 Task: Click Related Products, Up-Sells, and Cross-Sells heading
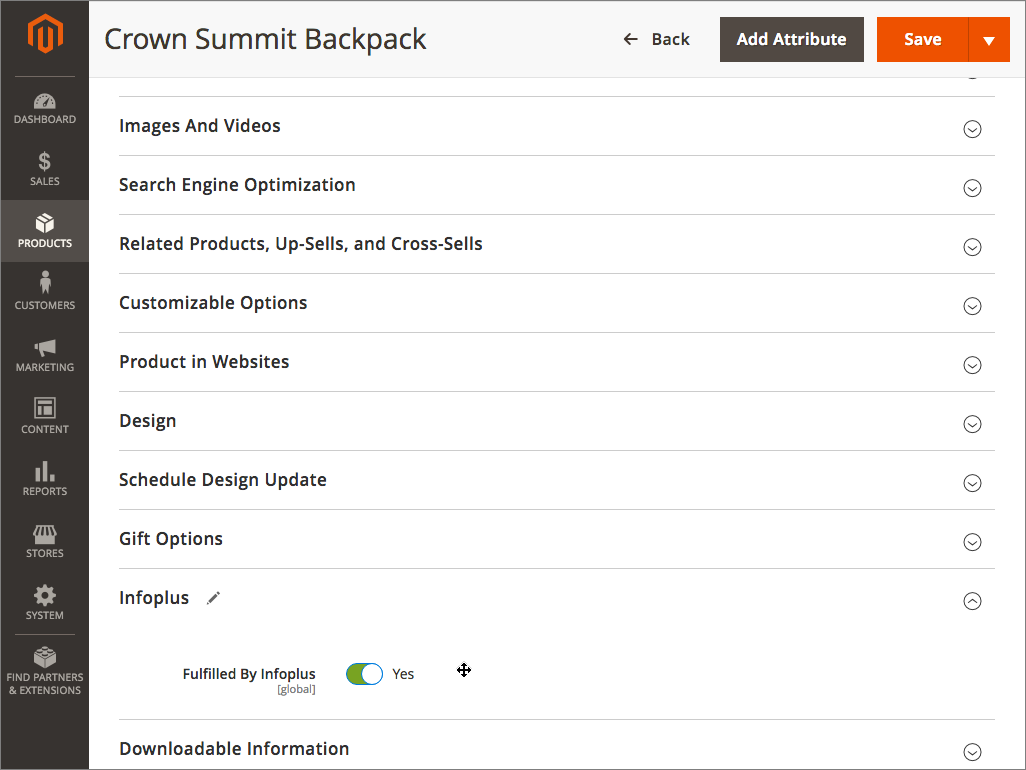pyautogui.click(x=300, y=244)
